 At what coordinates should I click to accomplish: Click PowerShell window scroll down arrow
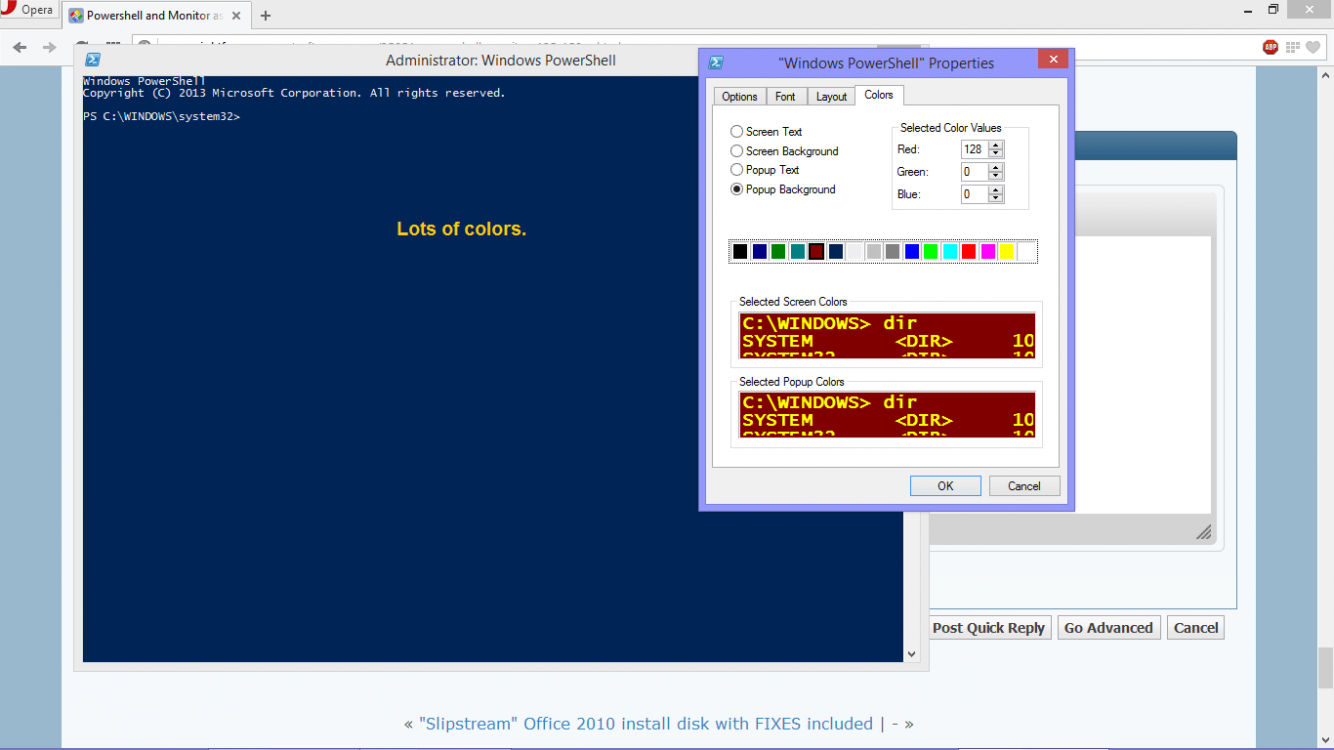(x=911, y=654)
